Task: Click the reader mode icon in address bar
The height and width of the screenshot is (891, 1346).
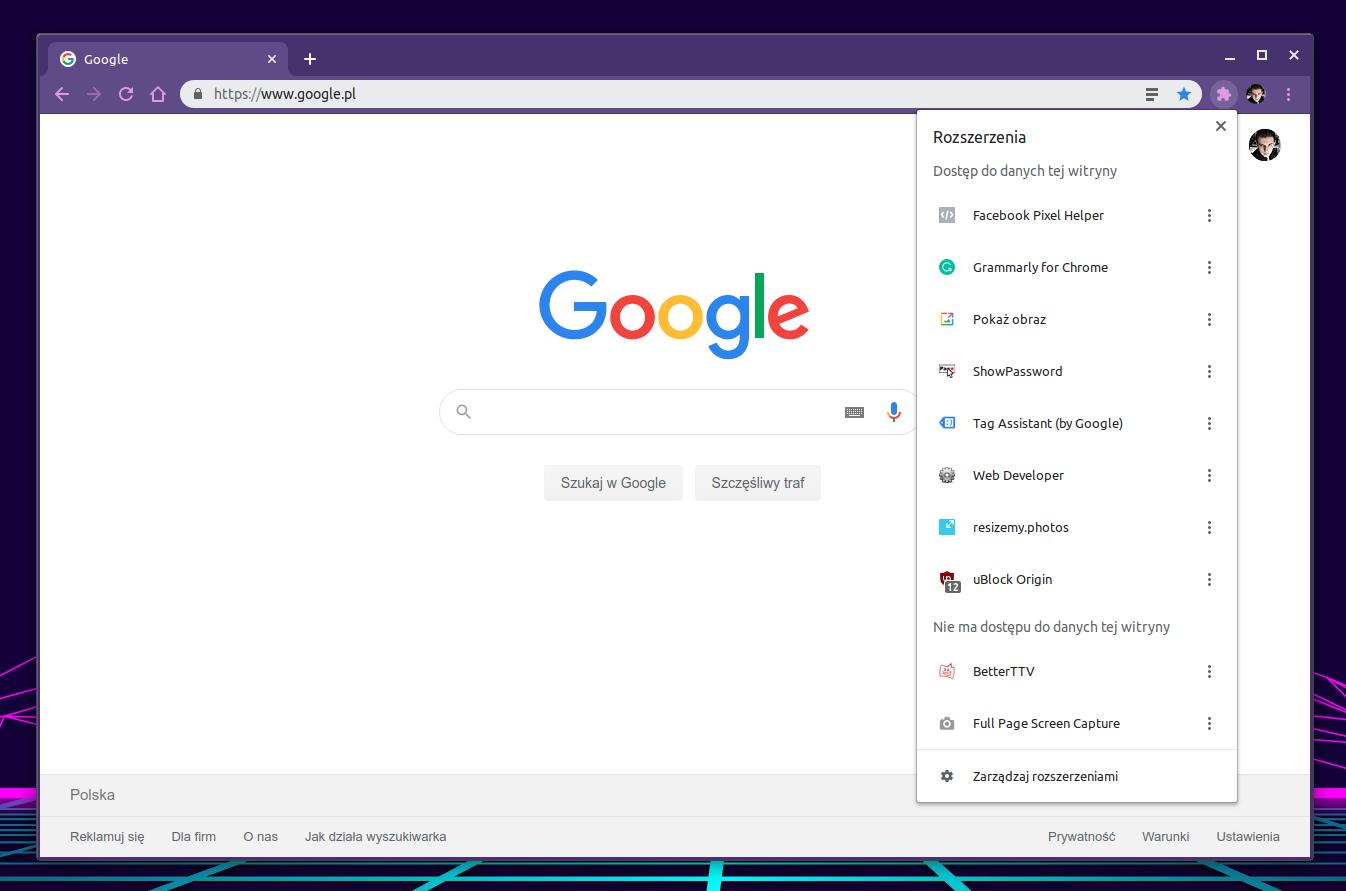Action: point(1152,94)
